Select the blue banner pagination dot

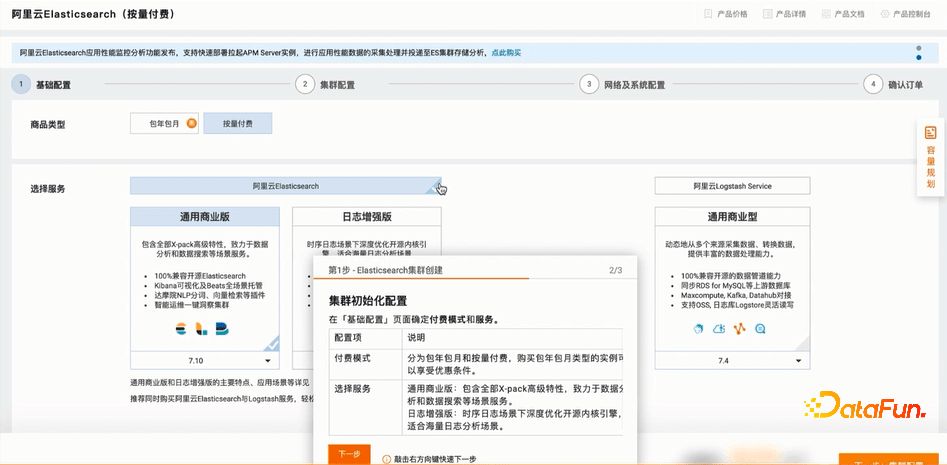pos(919,58)
